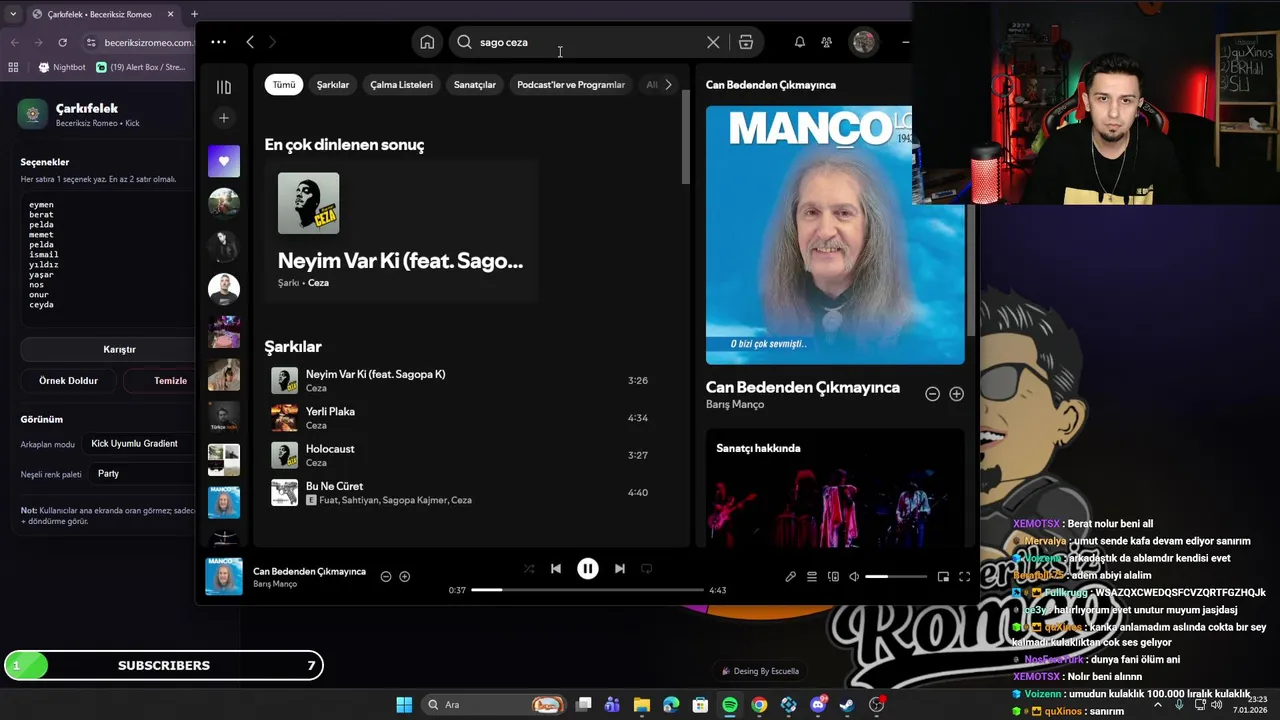Add song via plus in Now Playing panel
Image resolution: width=1280 pixels, height=720 pixels.
point(956,394)
